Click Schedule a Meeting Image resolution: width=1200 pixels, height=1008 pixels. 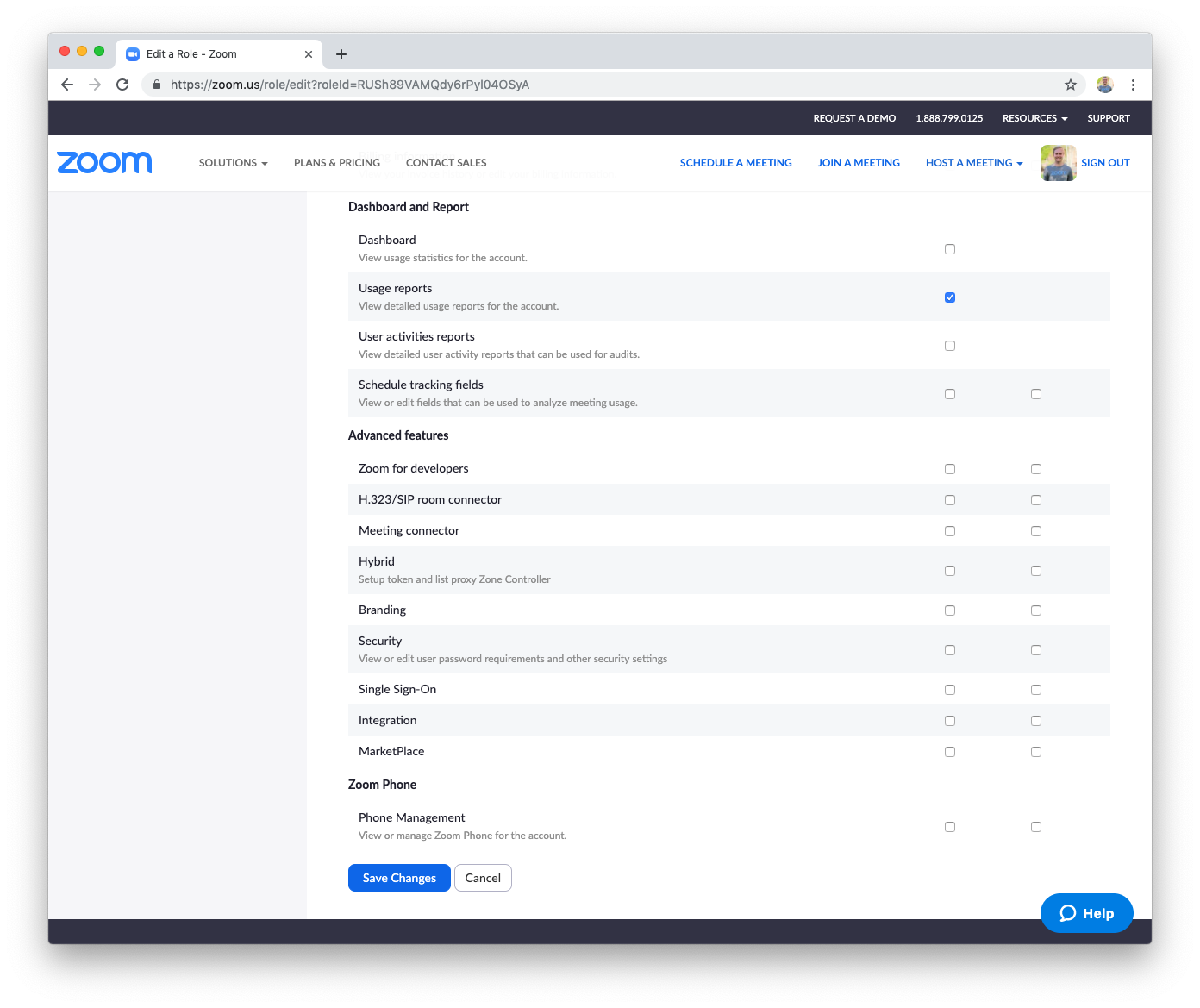[x=736, y=163]
